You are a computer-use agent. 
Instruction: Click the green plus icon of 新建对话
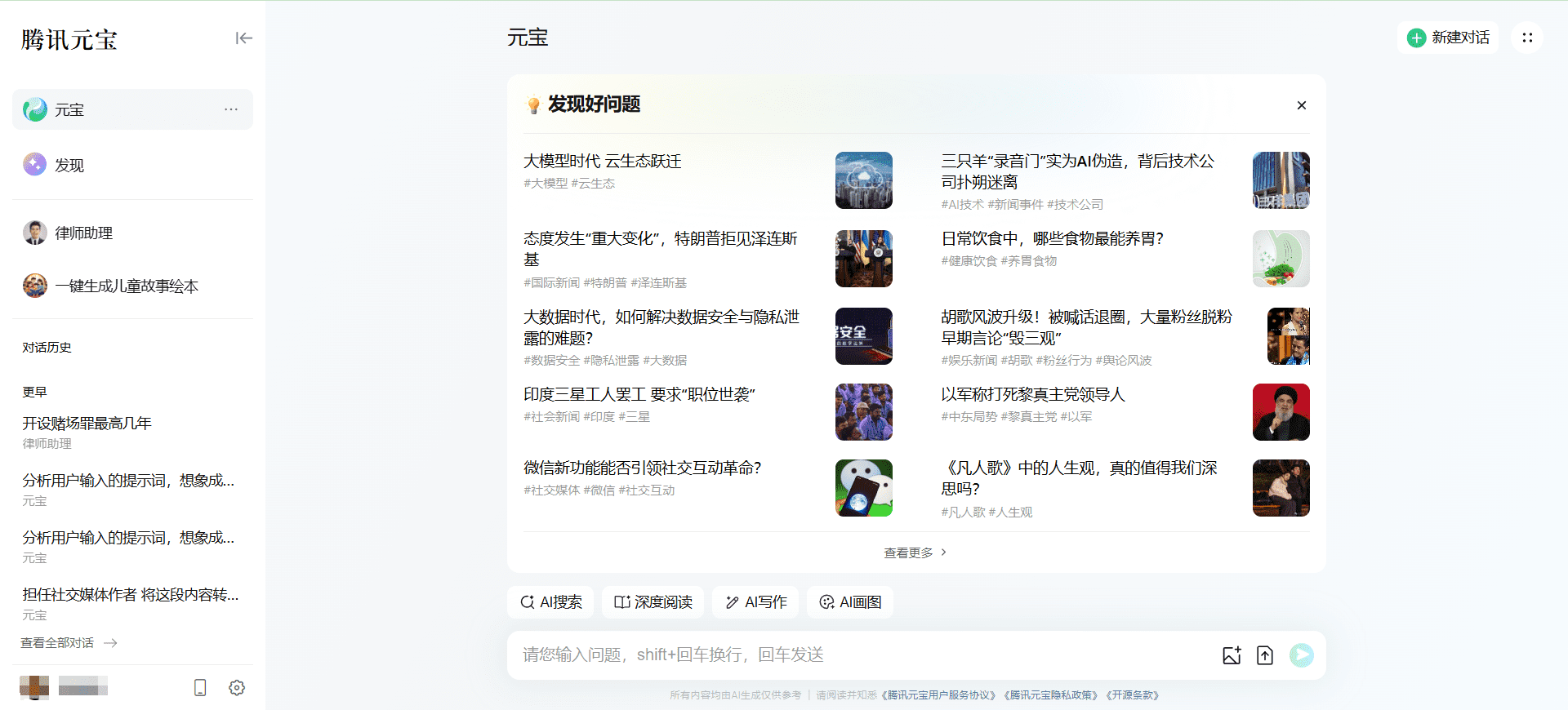pos(1417,38)
